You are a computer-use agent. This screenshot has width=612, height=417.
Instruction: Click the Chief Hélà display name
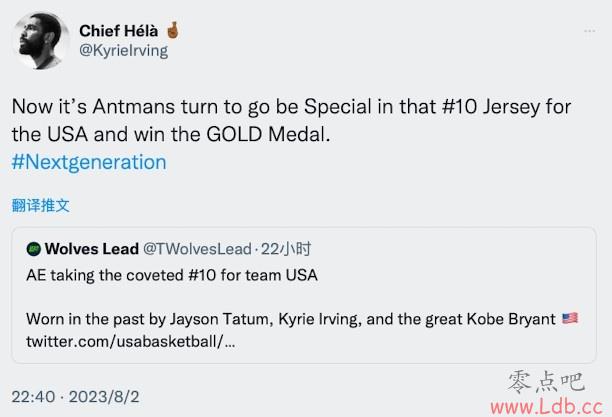pos(119,31)
